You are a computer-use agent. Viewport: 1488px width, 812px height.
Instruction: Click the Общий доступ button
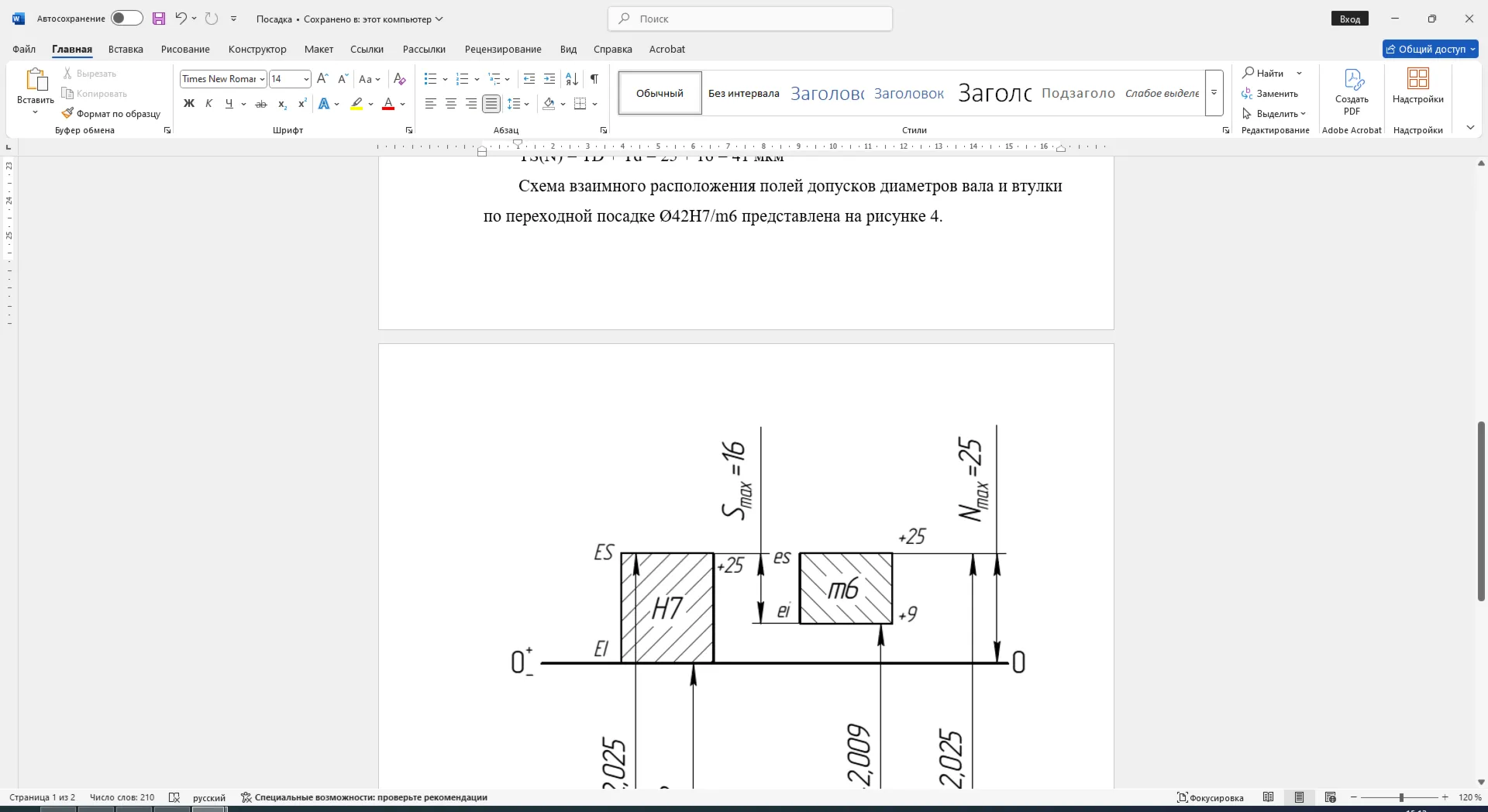coord(1431,49)
